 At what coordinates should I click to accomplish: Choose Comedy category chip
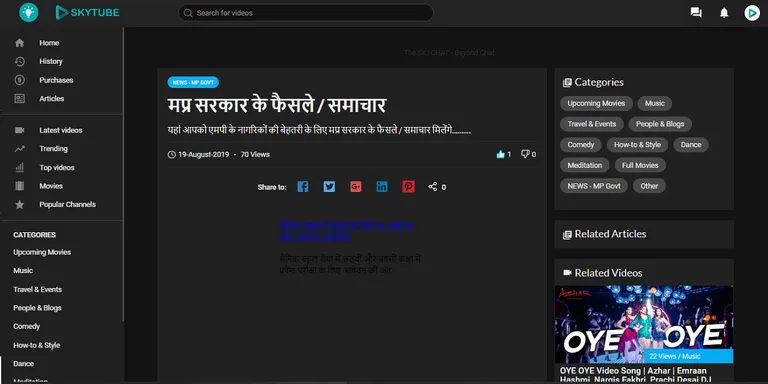[x=581, y=144]
